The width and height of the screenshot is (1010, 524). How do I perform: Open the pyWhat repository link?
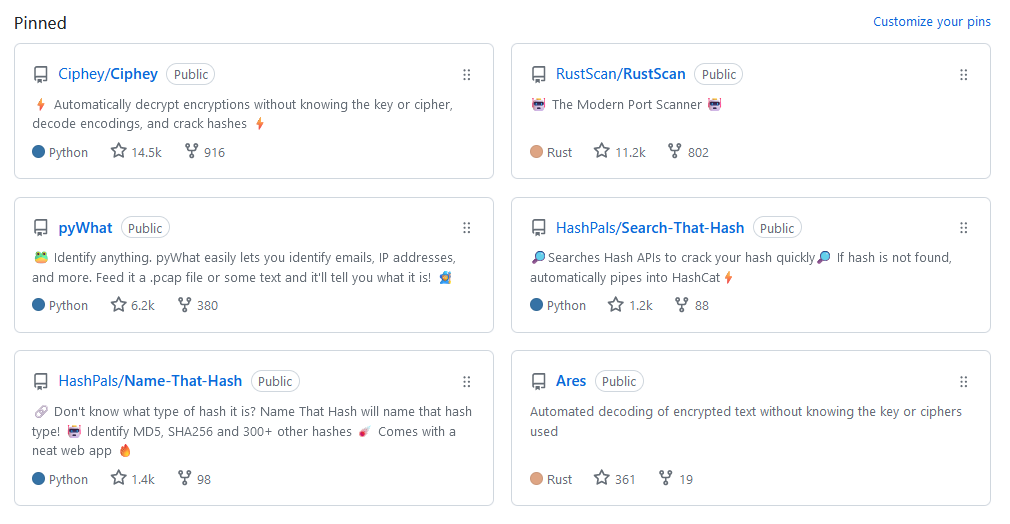coord(85,228)
